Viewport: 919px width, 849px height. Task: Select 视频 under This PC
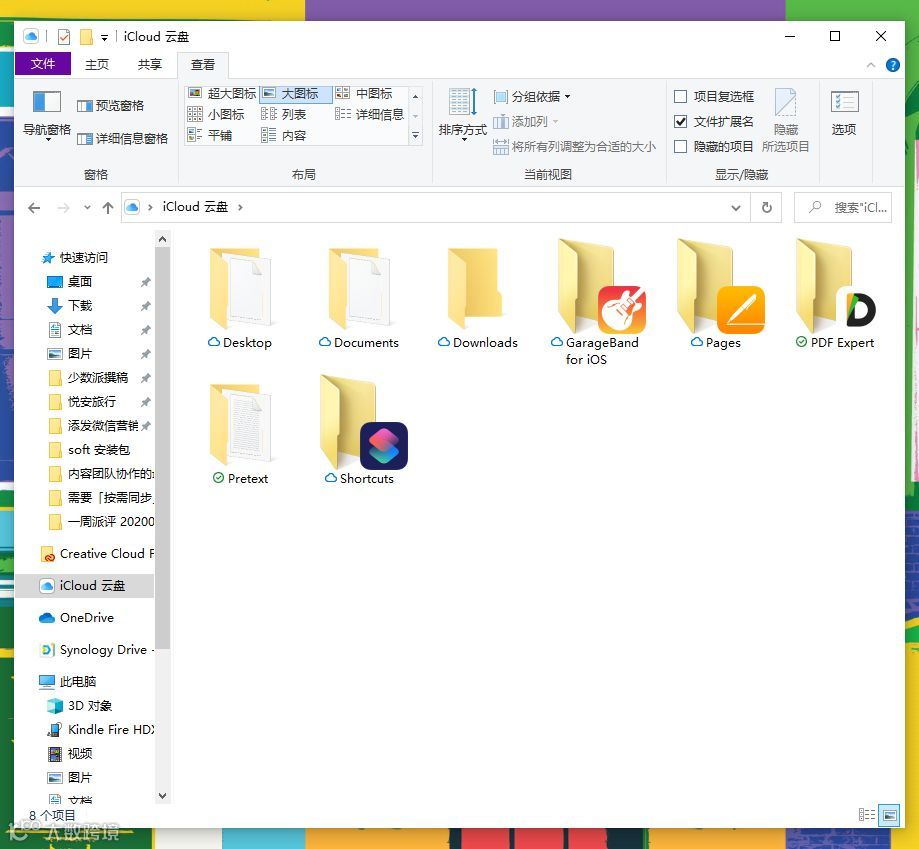tap(69, 753)
